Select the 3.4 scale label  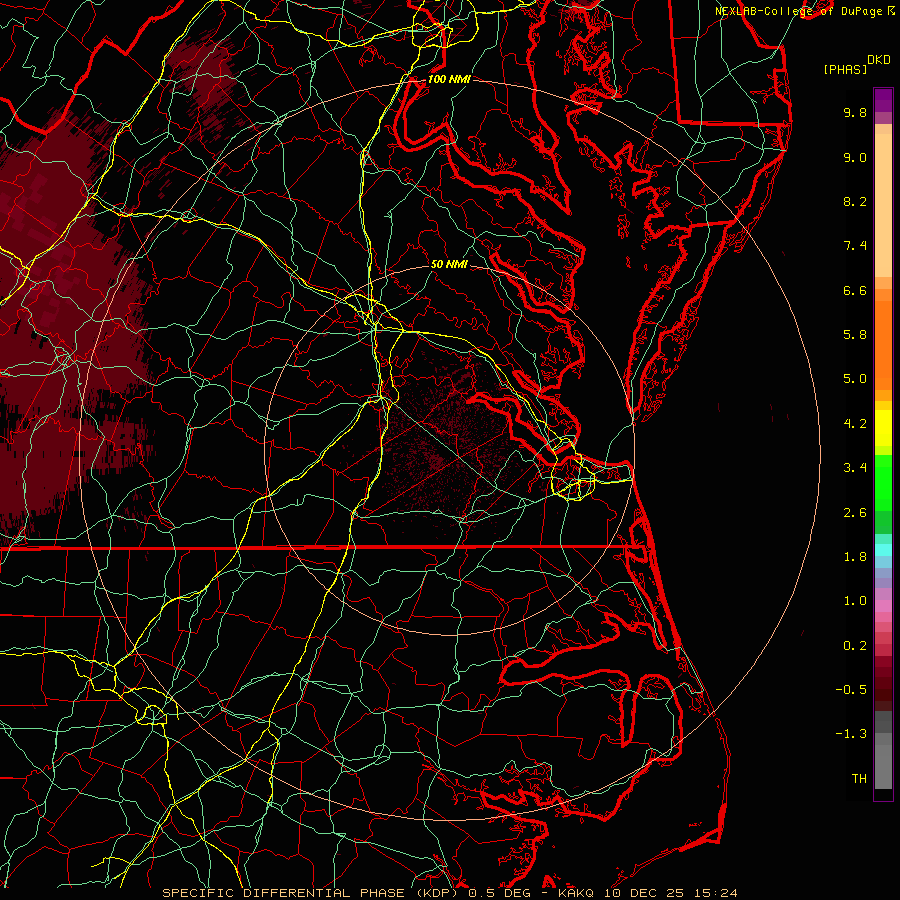coord(855,468)
